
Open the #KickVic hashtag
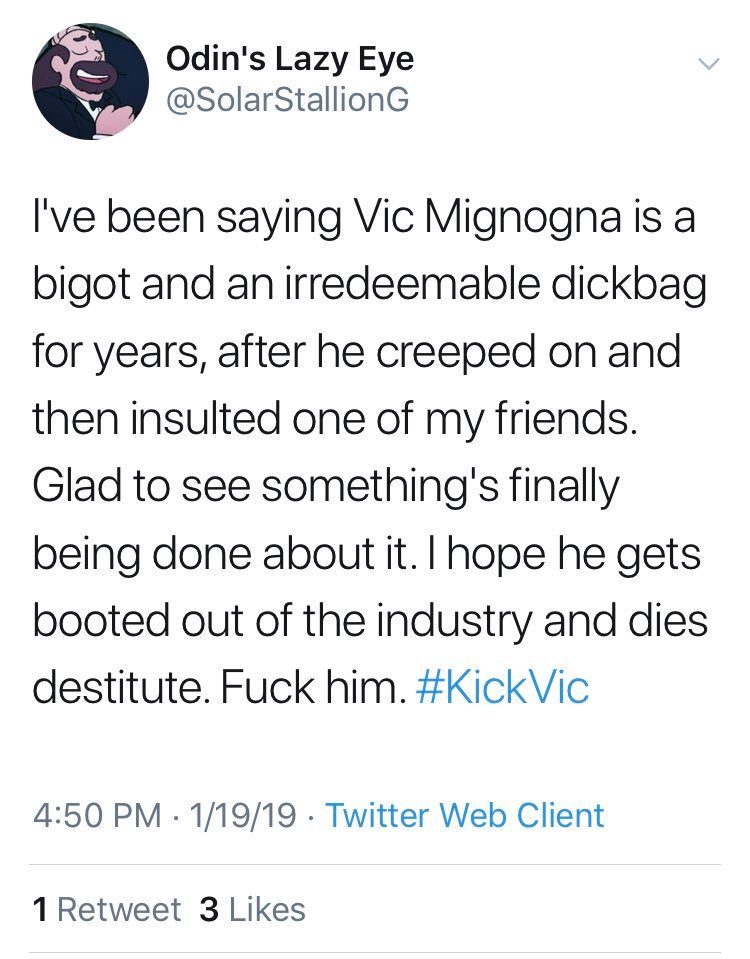point(502,687)
